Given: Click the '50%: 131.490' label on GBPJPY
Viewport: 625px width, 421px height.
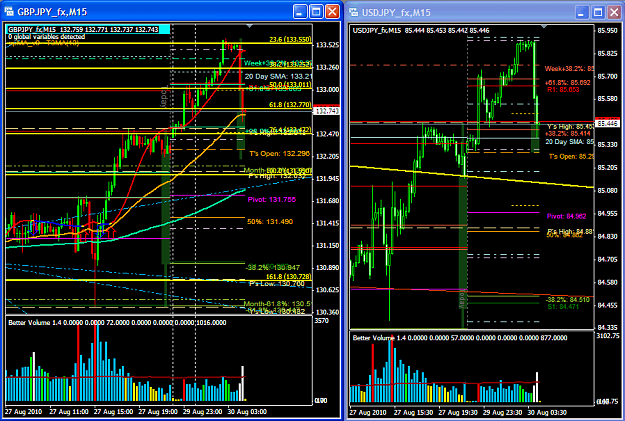Looking at the screenshot, I should point(270,222).
